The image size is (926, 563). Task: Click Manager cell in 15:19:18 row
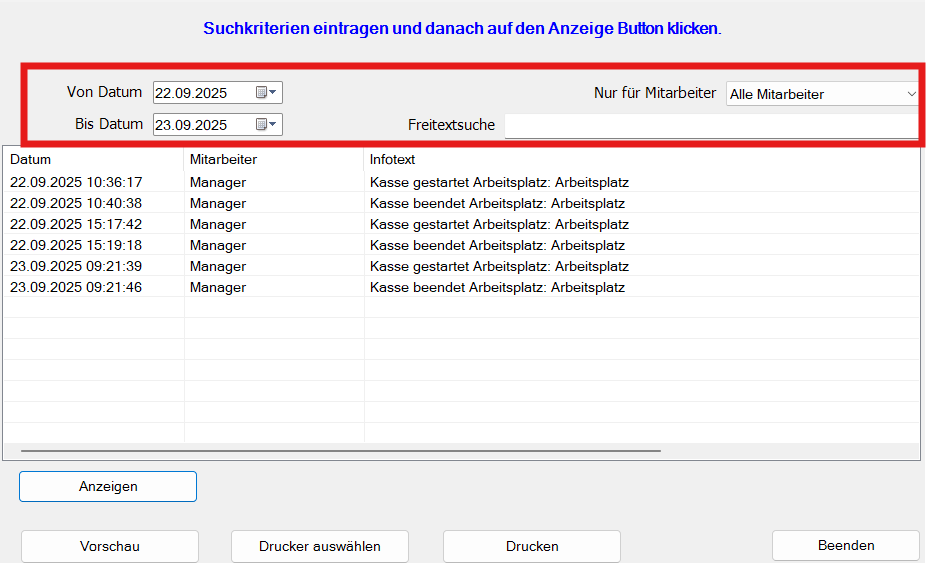pos(218,245)
